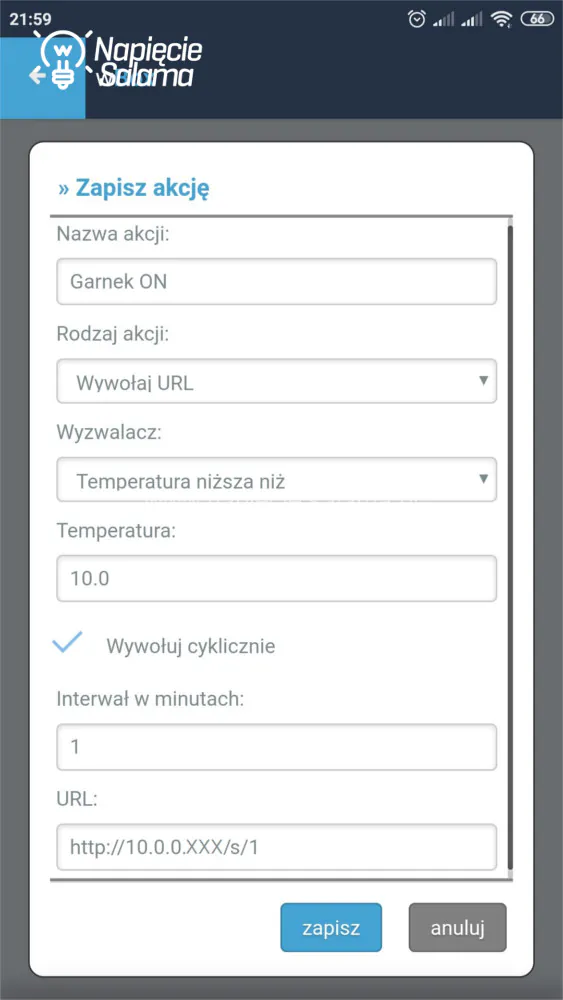Viewport: 563px width, 1000px height.
Task: Tap the battery level indicator
Action: click(x=537, y=19)
